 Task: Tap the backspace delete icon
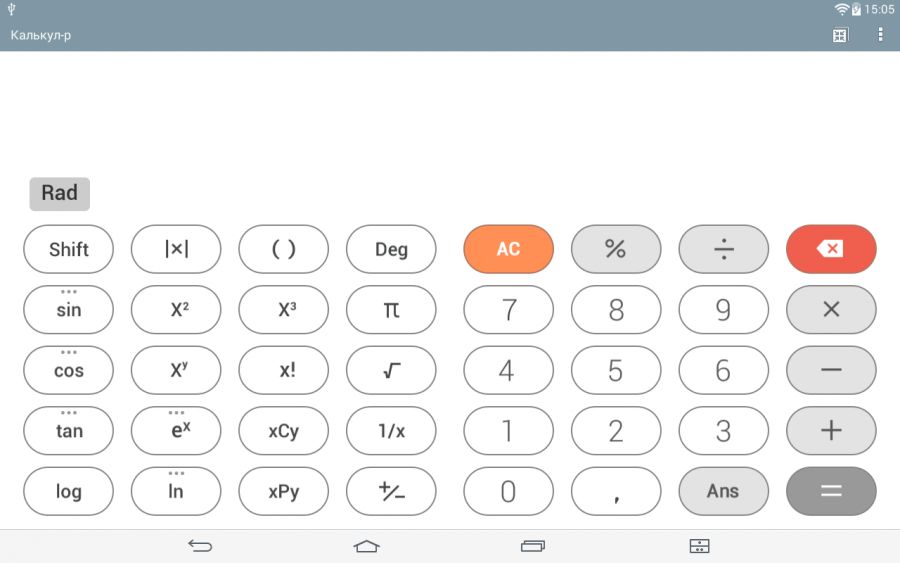click(x=831, y=249)
